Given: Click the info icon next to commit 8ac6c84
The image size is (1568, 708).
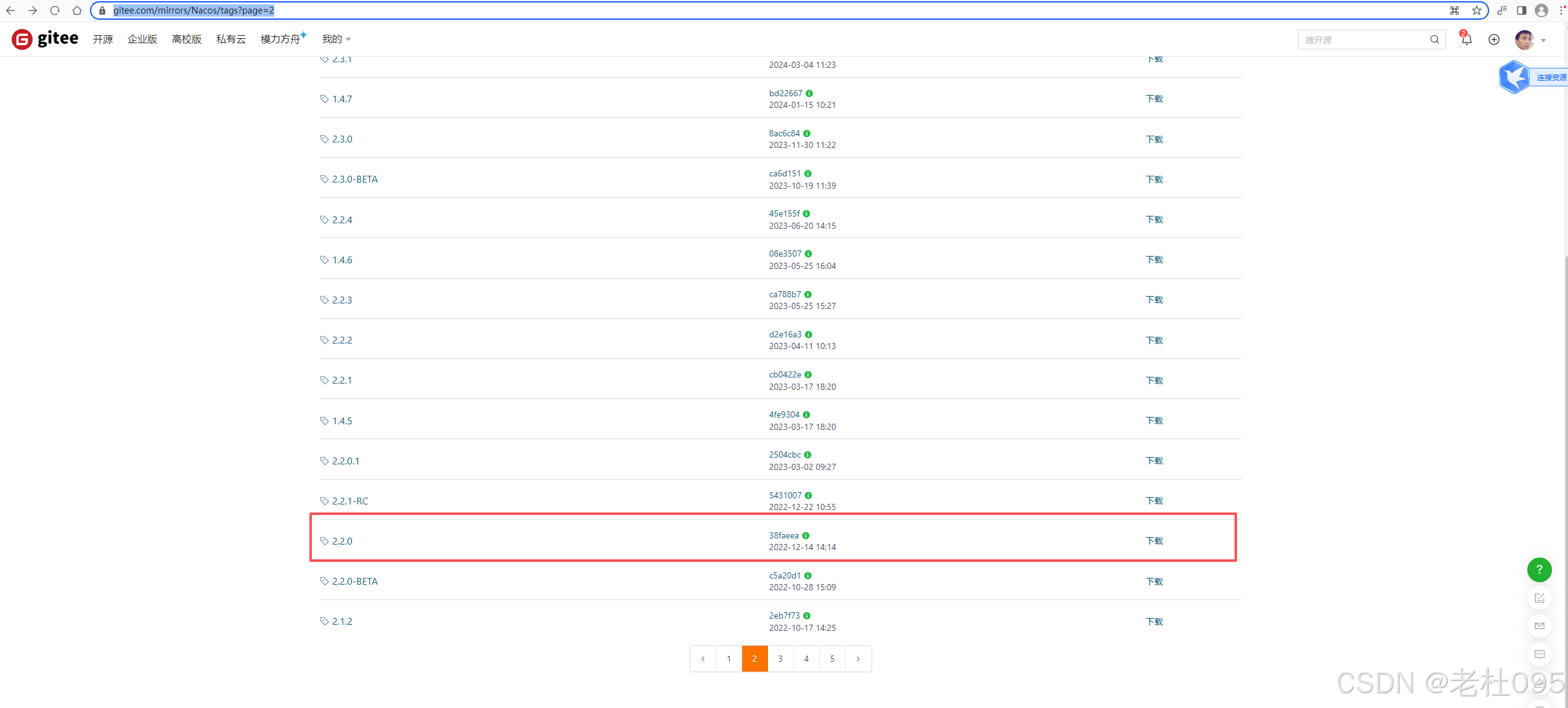Looking at the screenshot, I should click(x=807, y=133).
